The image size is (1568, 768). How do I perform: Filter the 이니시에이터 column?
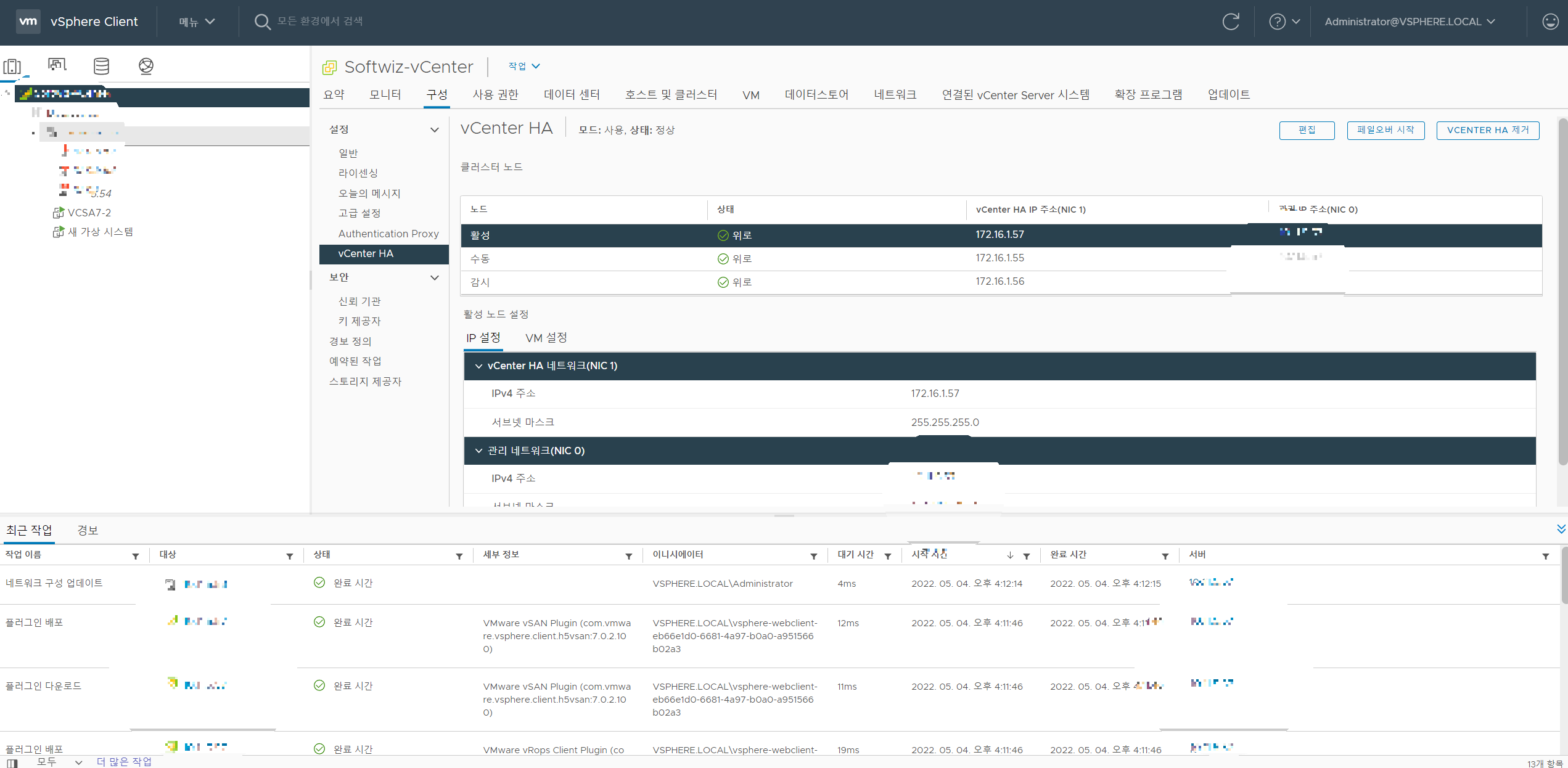pos(814,556)
